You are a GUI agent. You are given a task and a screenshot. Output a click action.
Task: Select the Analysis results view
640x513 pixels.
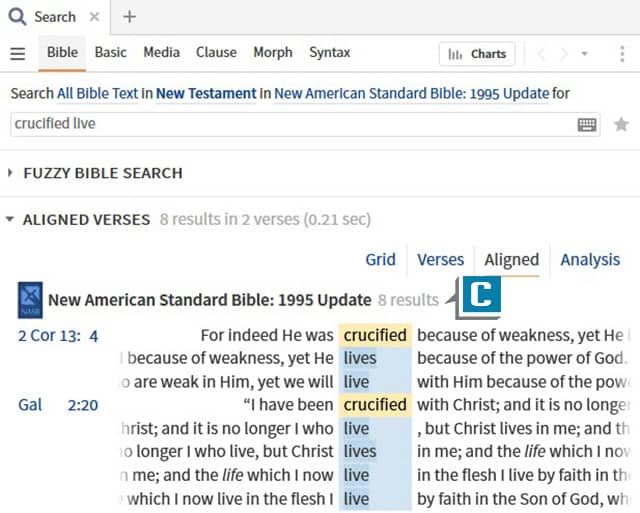coord(590,260)
